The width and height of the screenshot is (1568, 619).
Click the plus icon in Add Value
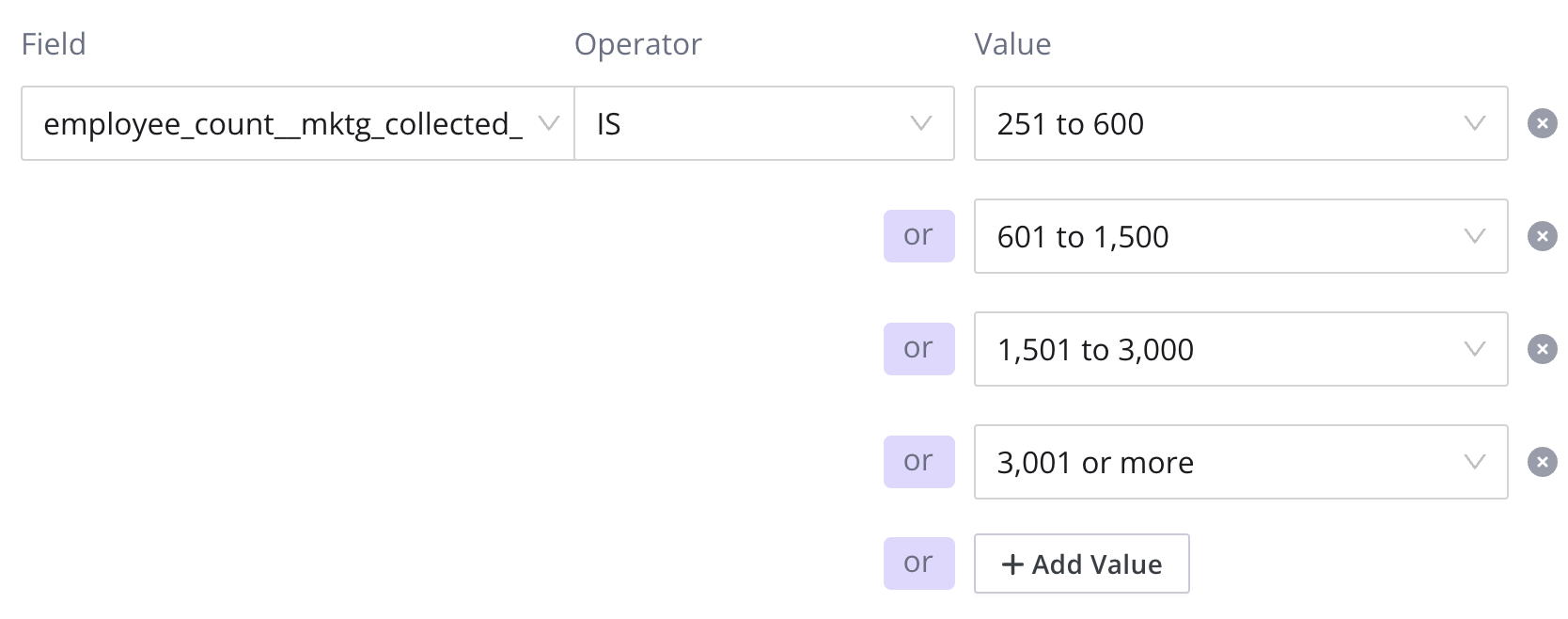pos(1012,564)
